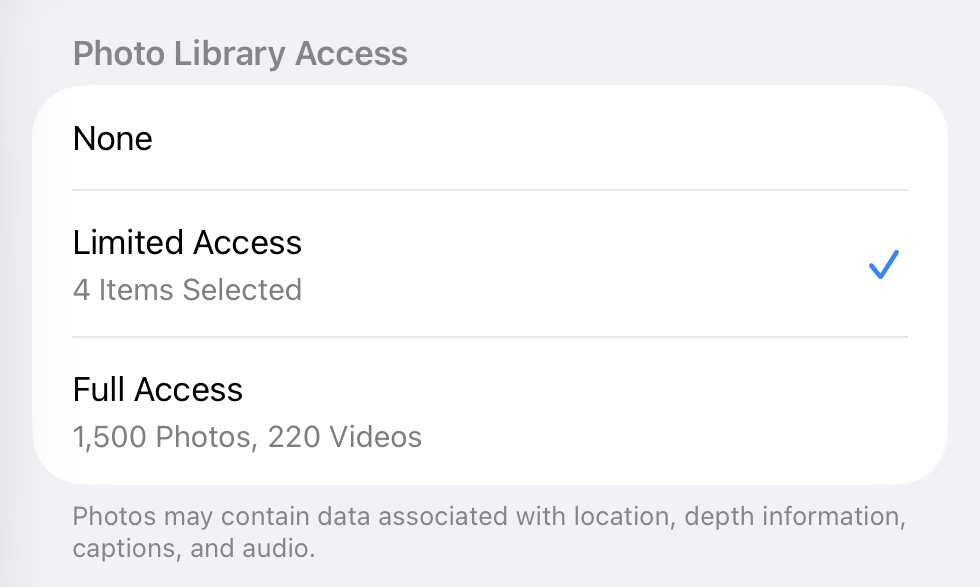980x587 pixels.
Task: Click the checkmark indicating current selection
Action: [x=883, y=264]
